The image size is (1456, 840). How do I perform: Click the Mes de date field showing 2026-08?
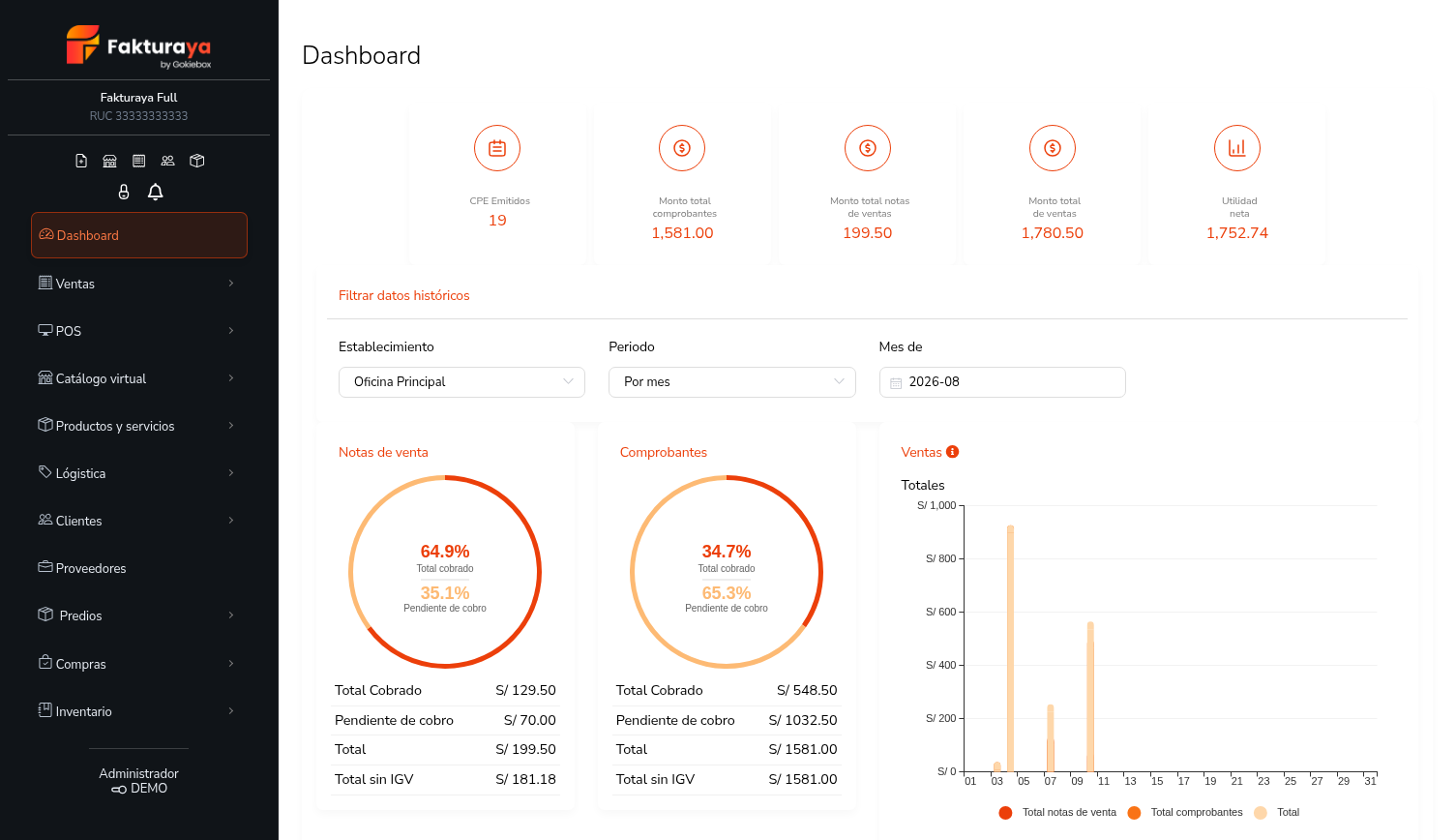(x=1002, y=382)
